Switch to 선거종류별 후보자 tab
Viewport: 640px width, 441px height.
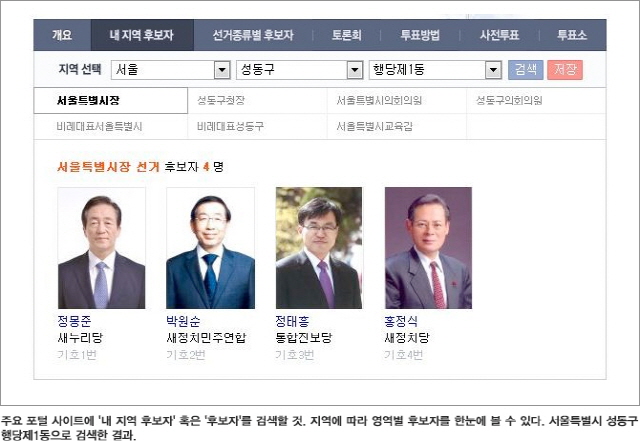(253, 35)
